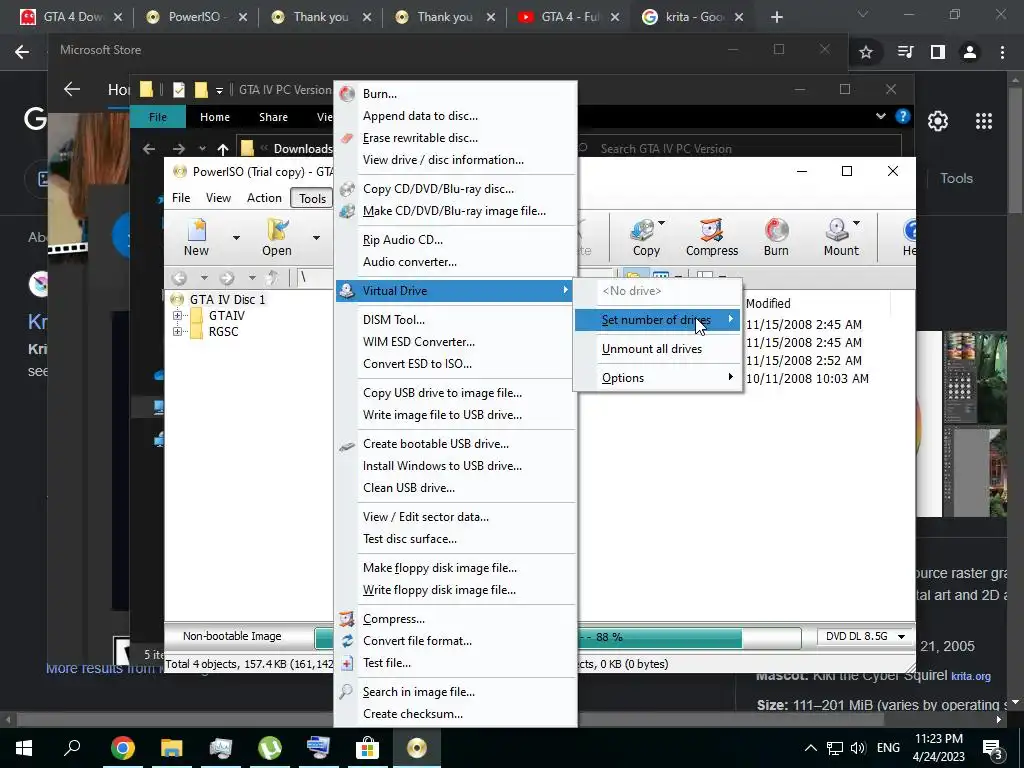Select Audio converter...
The image size is (1024, 768).
click(456, 262)
